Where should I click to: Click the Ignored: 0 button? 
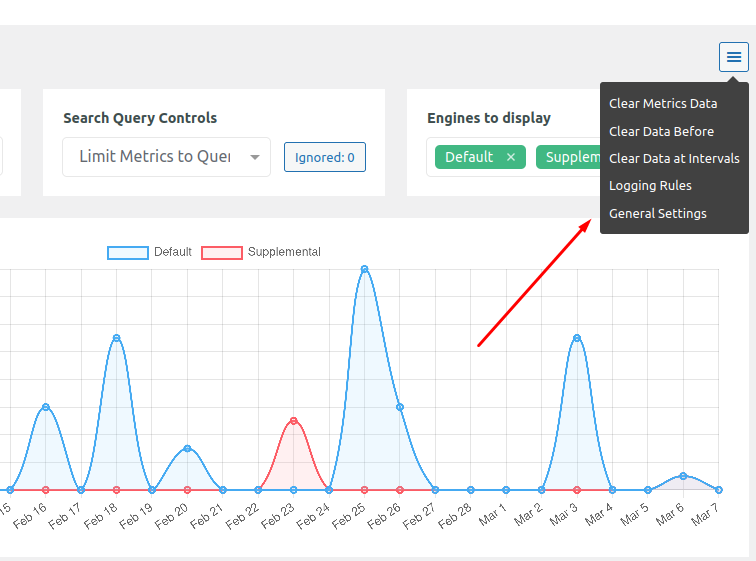click(x=324, y=157)
